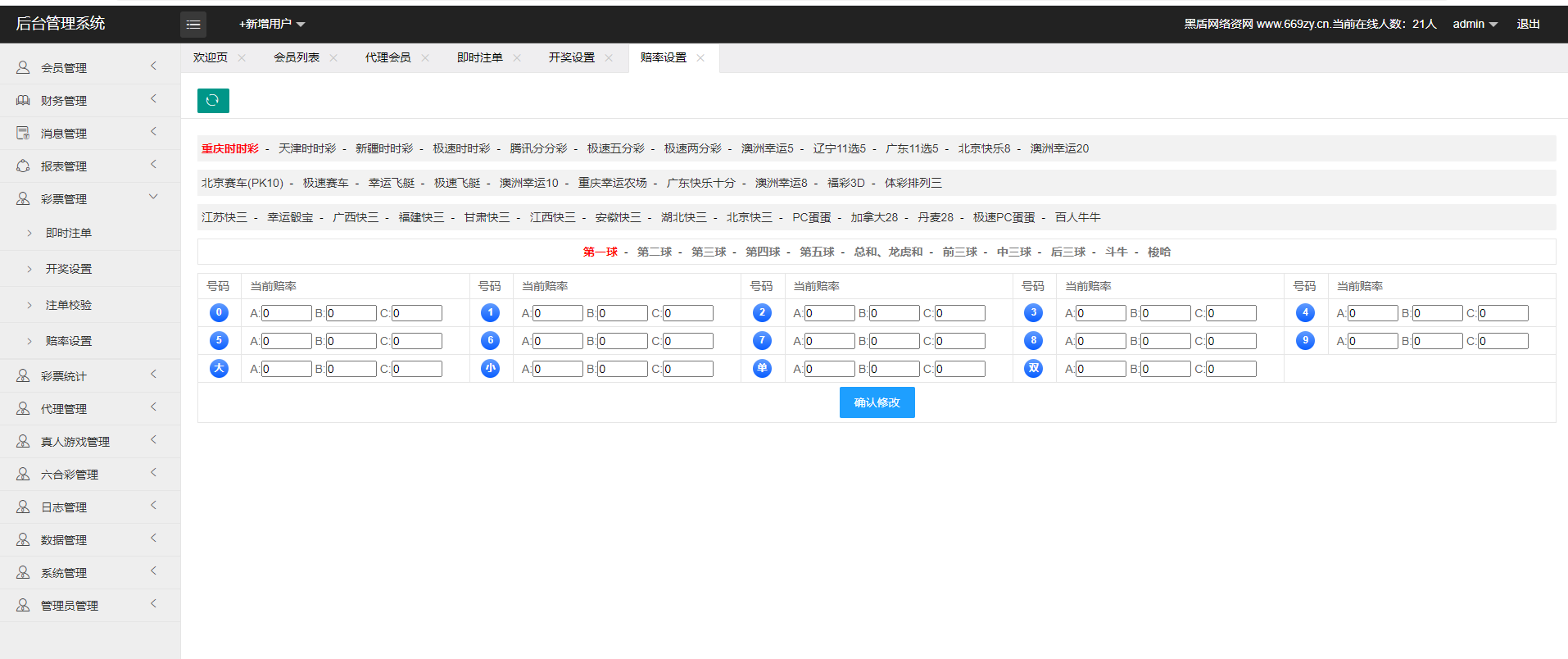This screenshot has width=1568, height=659.
Task: Select the blue number 3 ball
Action: [x=1034, y=312]
